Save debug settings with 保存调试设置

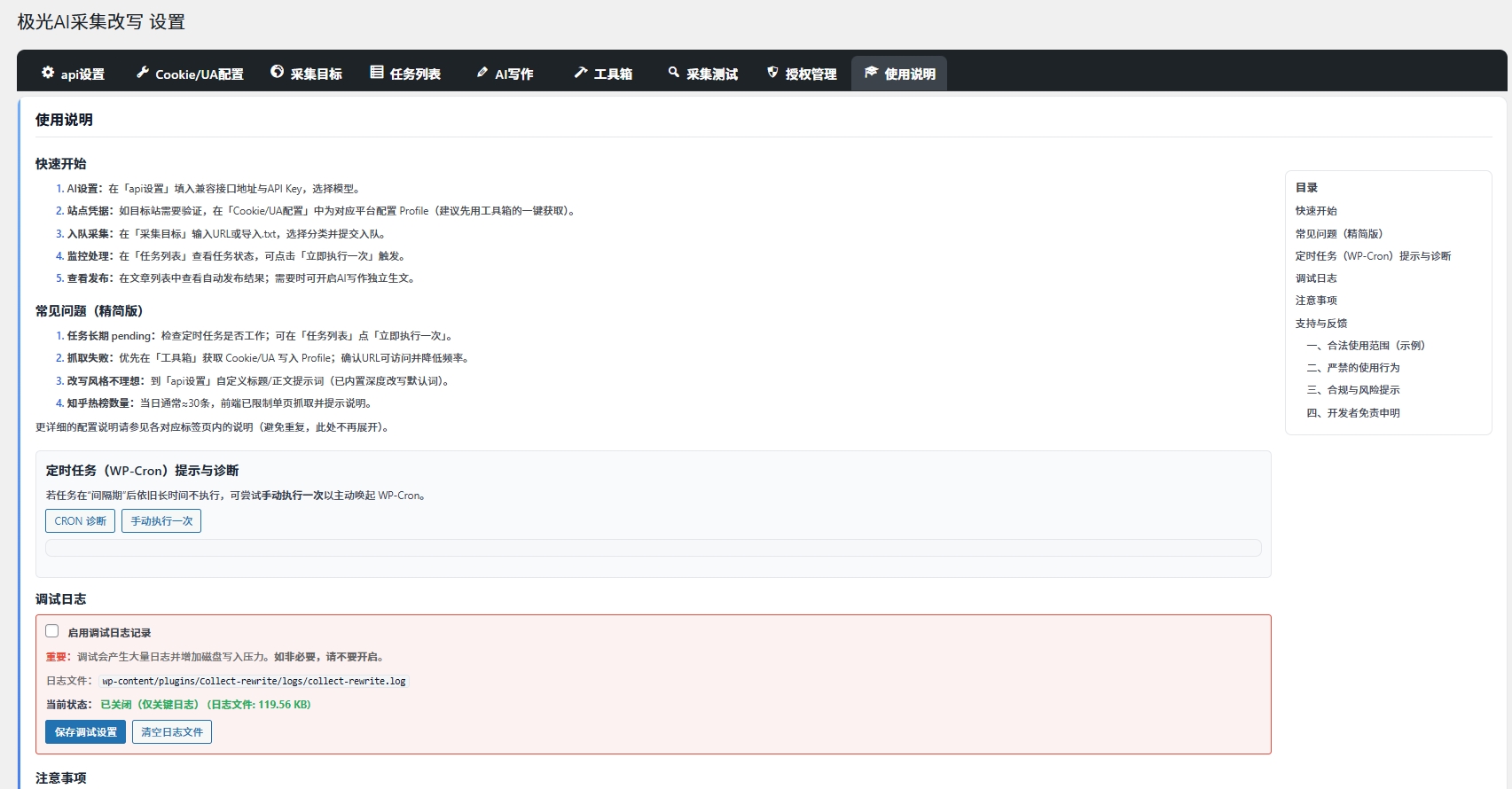click(x=85, y=732)
